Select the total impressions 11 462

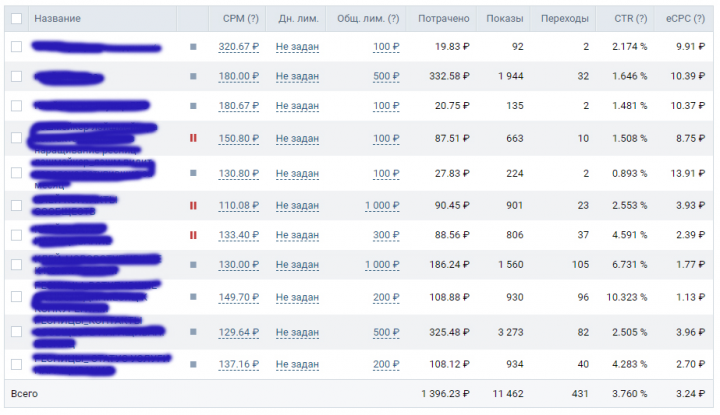508,394
